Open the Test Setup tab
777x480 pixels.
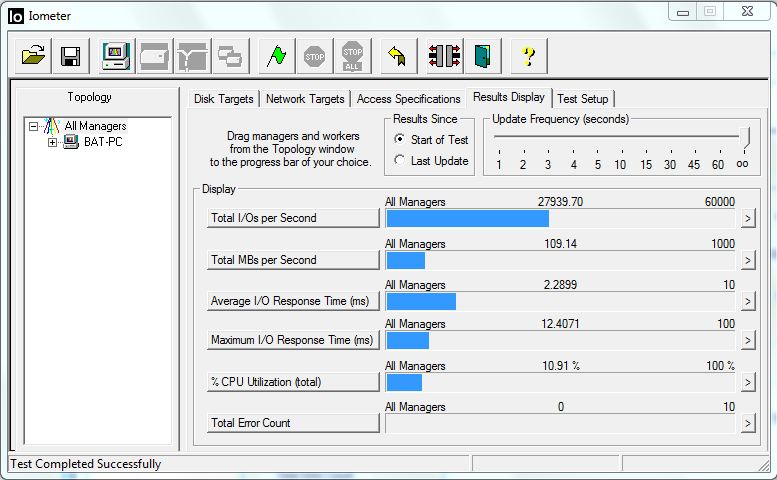point(582,99)
